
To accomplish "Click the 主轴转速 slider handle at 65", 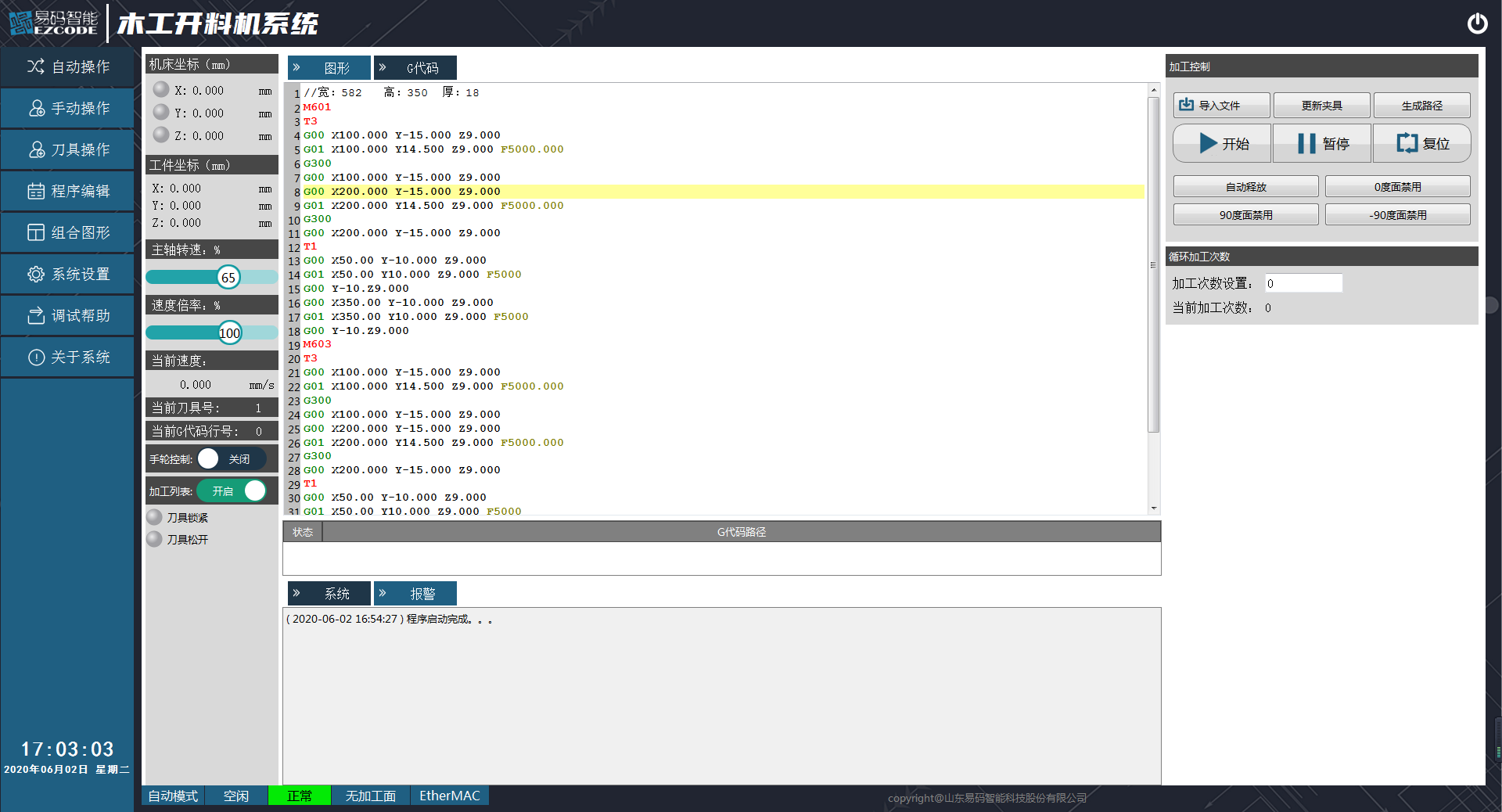I will point(228,278).
